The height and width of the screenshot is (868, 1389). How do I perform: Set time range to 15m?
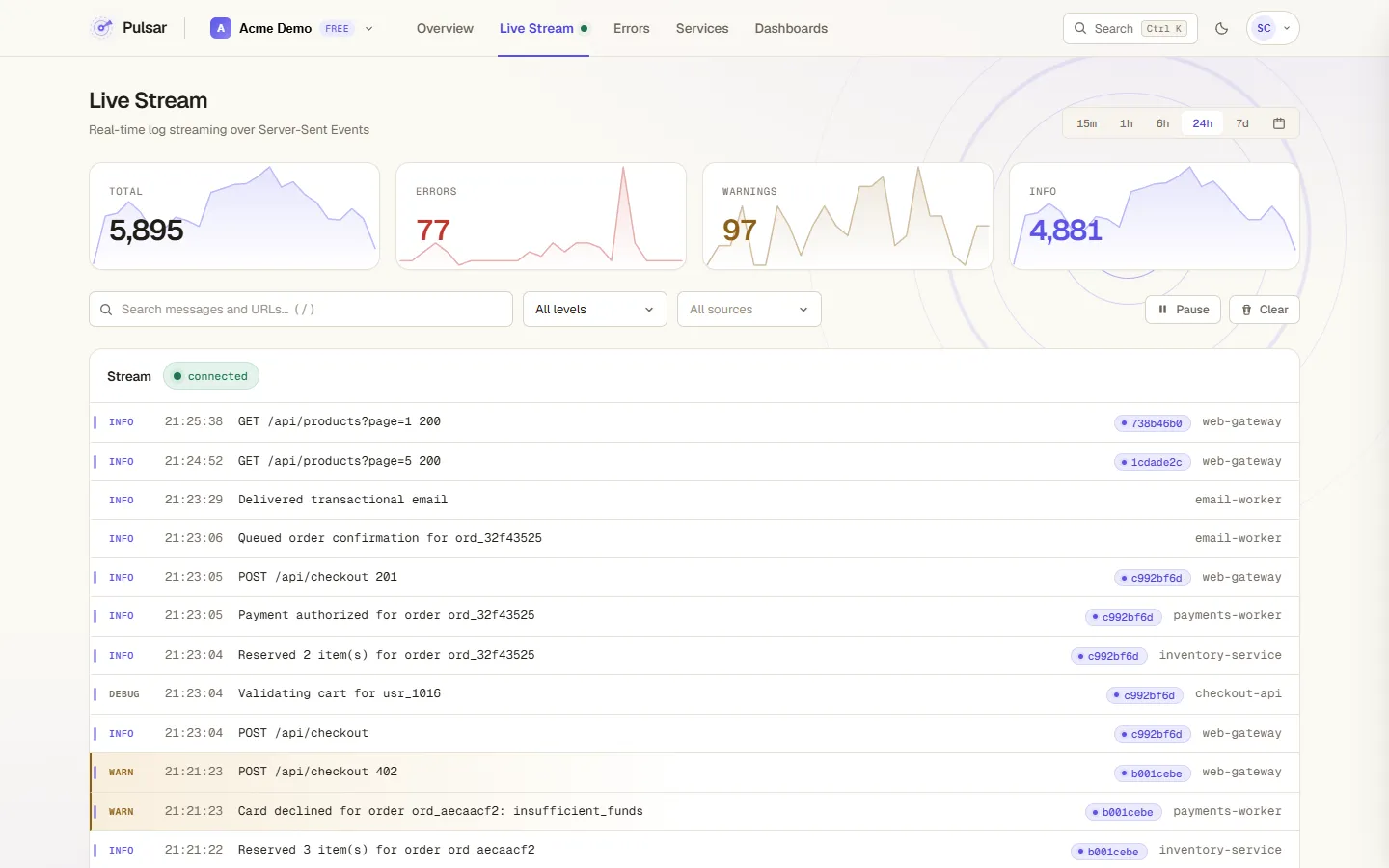pyautogui.click(x=1087, y=123)
